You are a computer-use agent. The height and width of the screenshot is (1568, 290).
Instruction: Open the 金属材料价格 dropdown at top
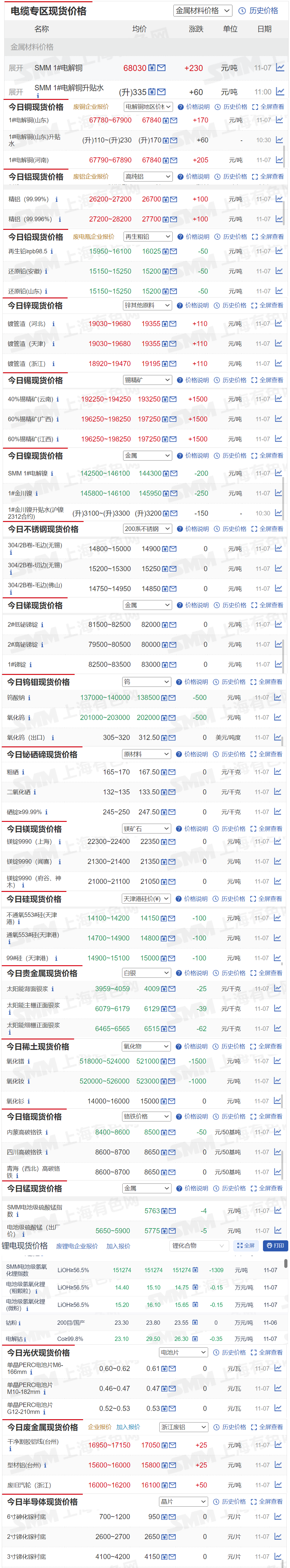tap(203, 10)
